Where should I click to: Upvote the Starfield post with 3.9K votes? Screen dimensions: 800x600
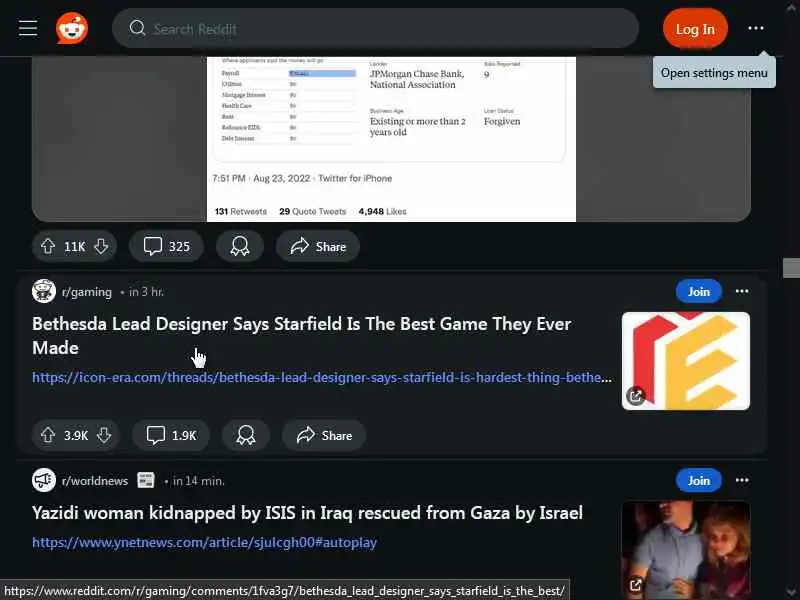pyautogui.click(x=48, y=435)
